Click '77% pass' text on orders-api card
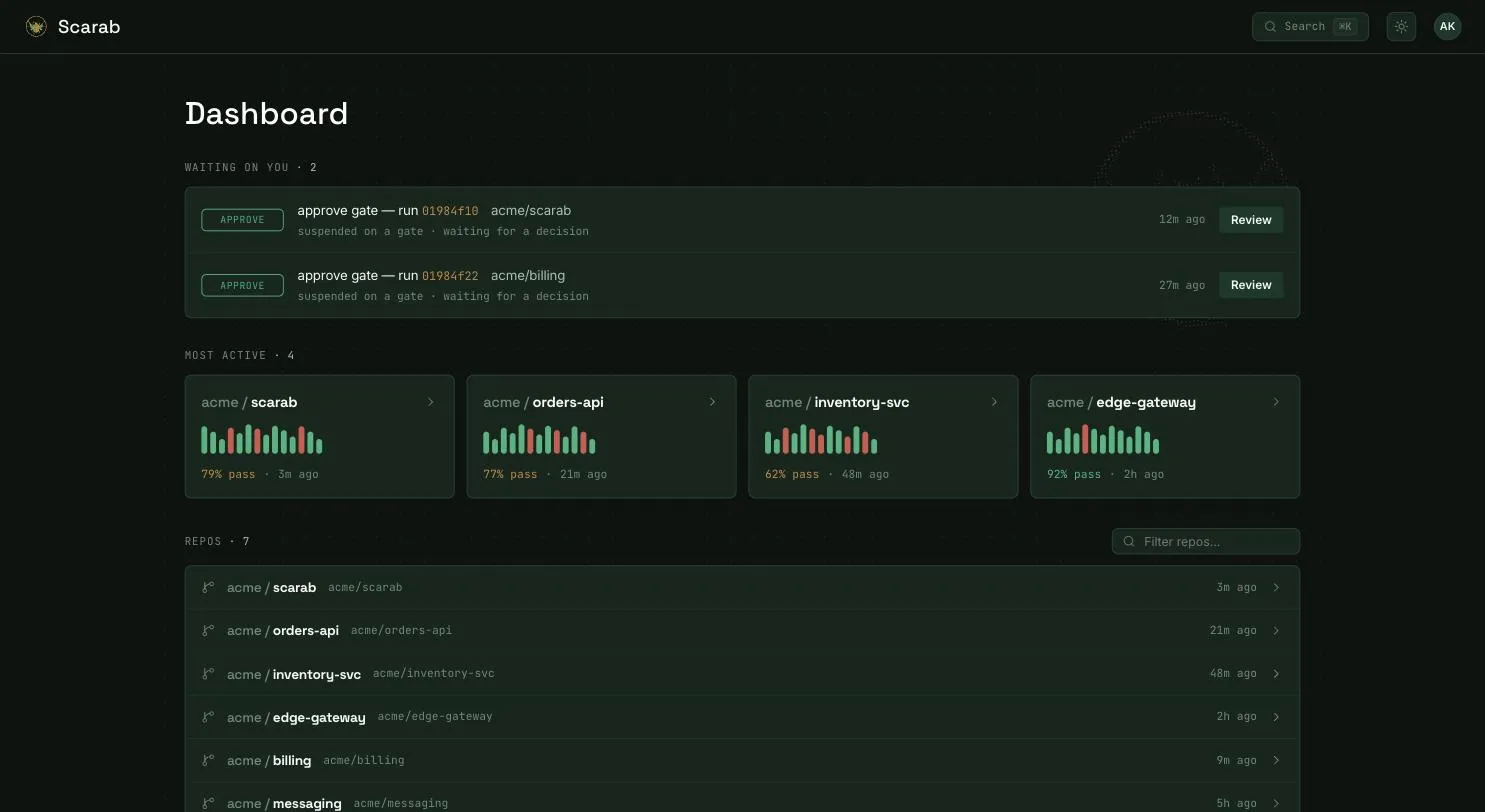This screenshot has width=1485, height=812. 510,474
